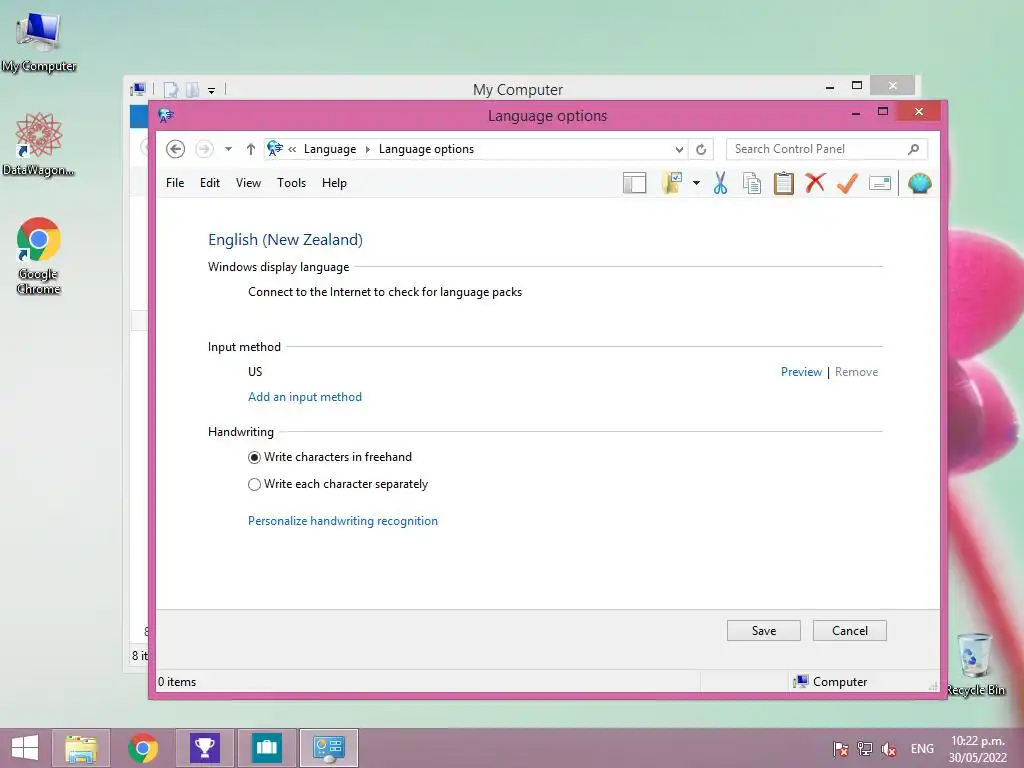Toggle the navigation pane layout icon
1024x768 pixels.
[x=634, y=184]
